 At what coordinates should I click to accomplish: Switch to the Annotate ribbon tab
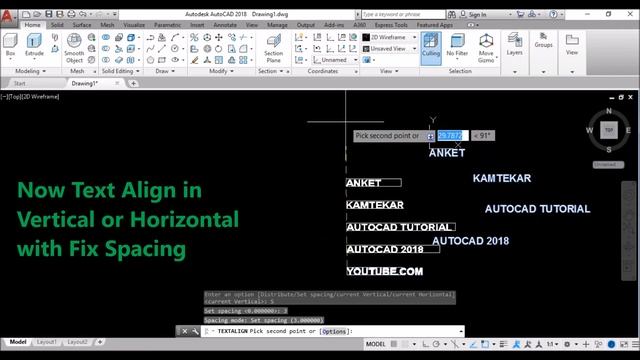pyautogui.click(x=225, y=25)
